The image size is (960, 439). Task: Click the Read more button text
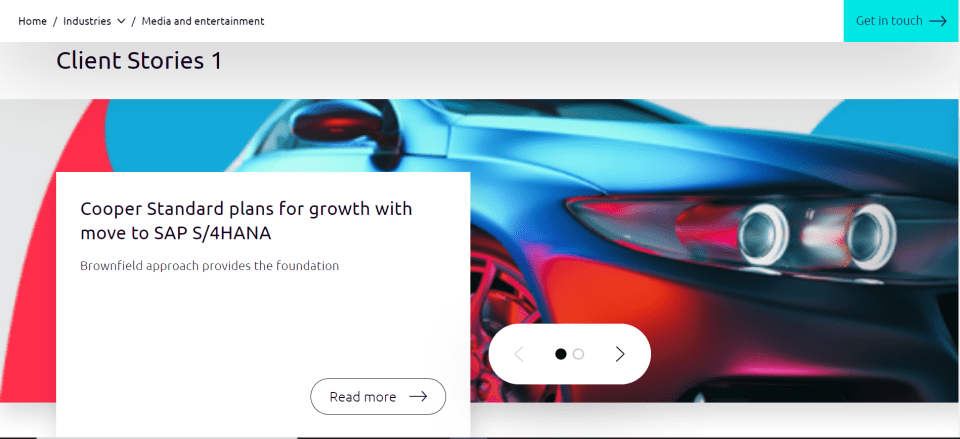(x=362, y=397)
